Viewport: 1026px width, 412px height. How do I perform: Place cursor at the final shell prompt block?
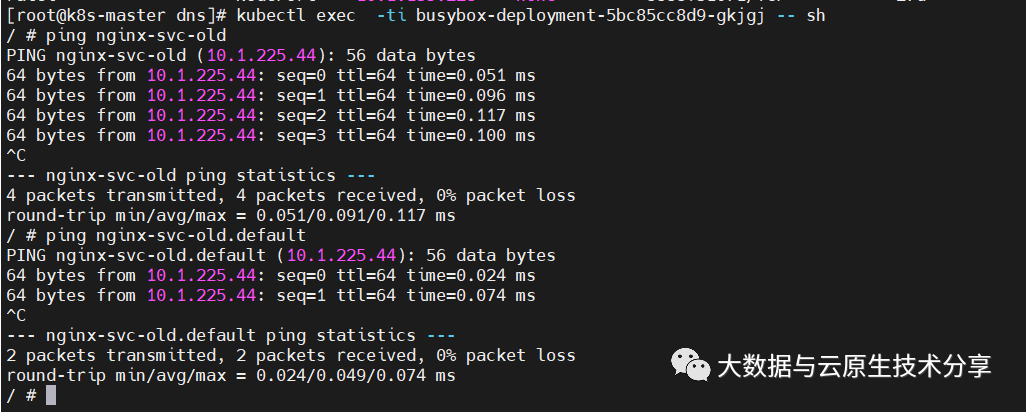pyautogui.click(x=51, y=395)
